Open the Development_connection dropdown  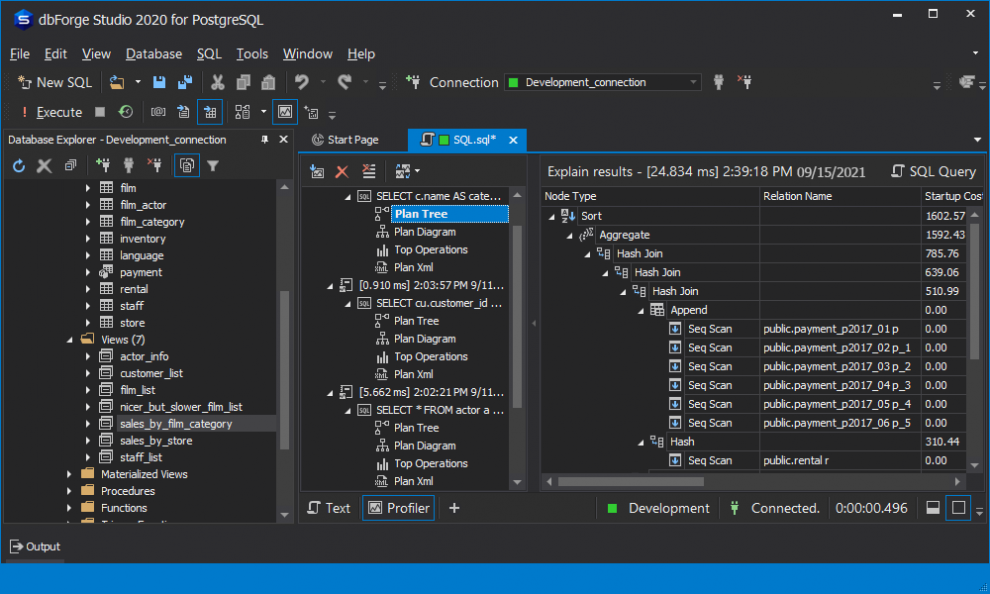click(692, 83)
